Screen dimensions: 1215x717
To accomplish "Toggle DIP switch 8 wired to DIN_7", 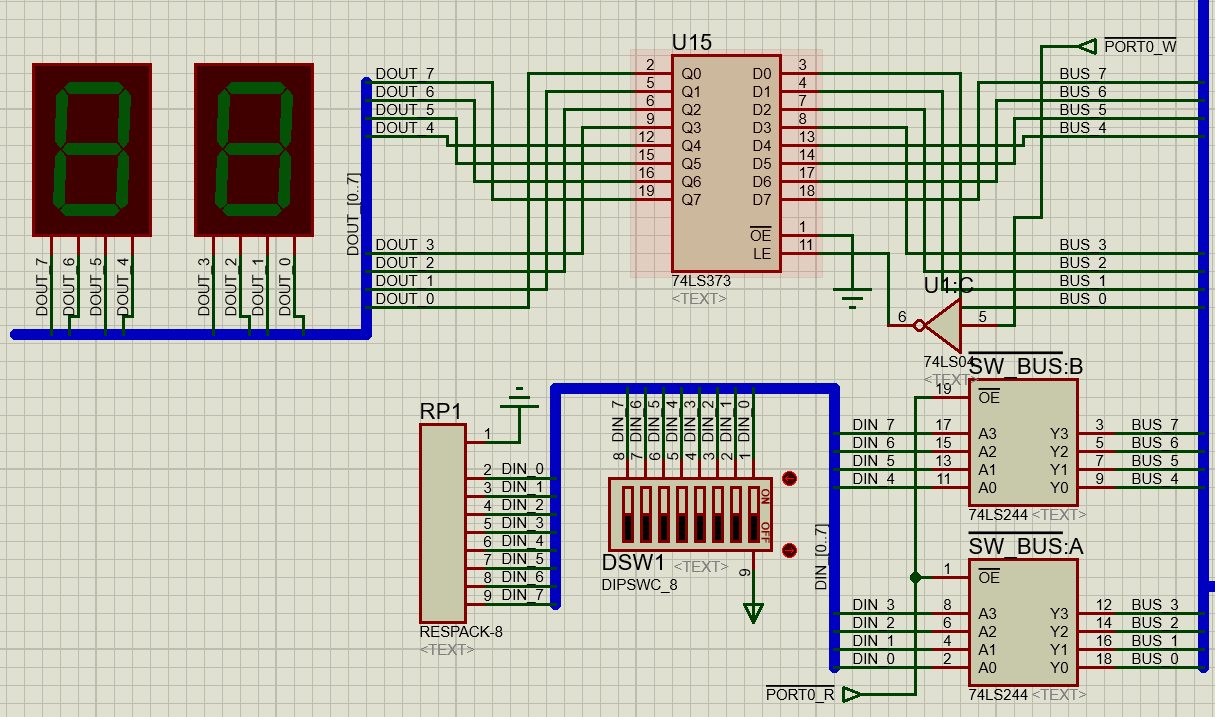I will point(627,513).
